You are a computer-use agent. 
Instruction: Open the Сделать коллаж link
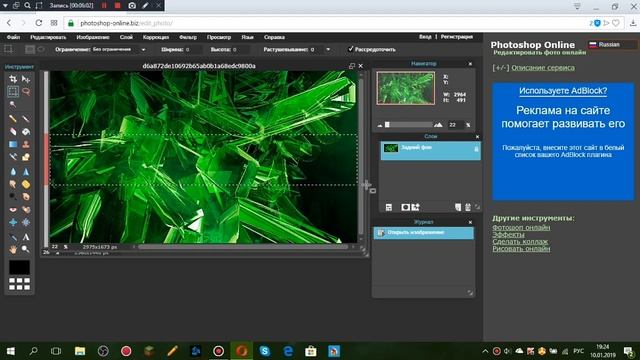coord(520,241)
